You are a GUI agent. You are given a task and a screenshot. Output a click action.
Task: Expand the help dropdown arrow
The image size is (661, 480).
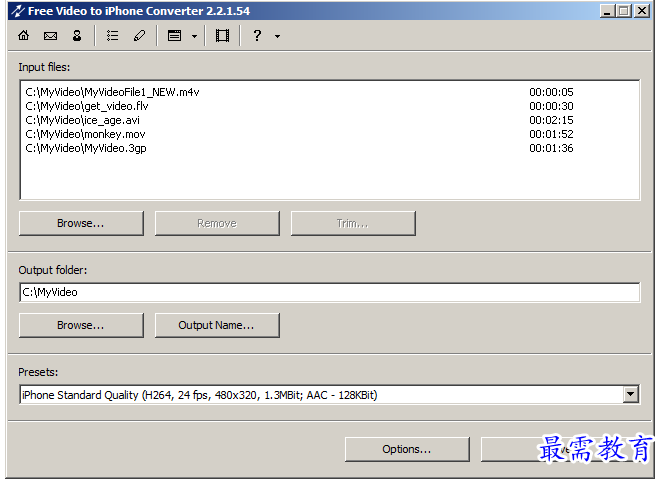pyautogui.click(x=277, y=36)
